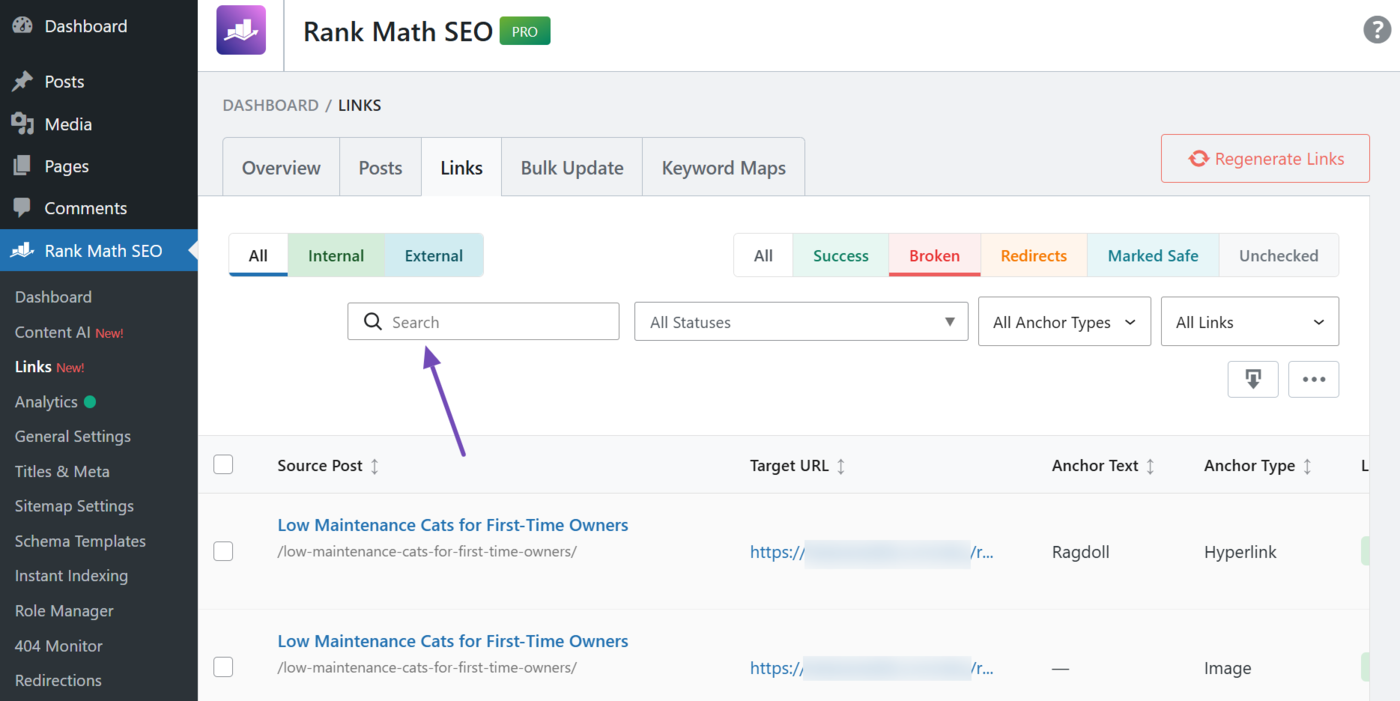Open the All Links dropdown filter
The height and width of the screenshot is (701, 1400).
(1249, 321)
